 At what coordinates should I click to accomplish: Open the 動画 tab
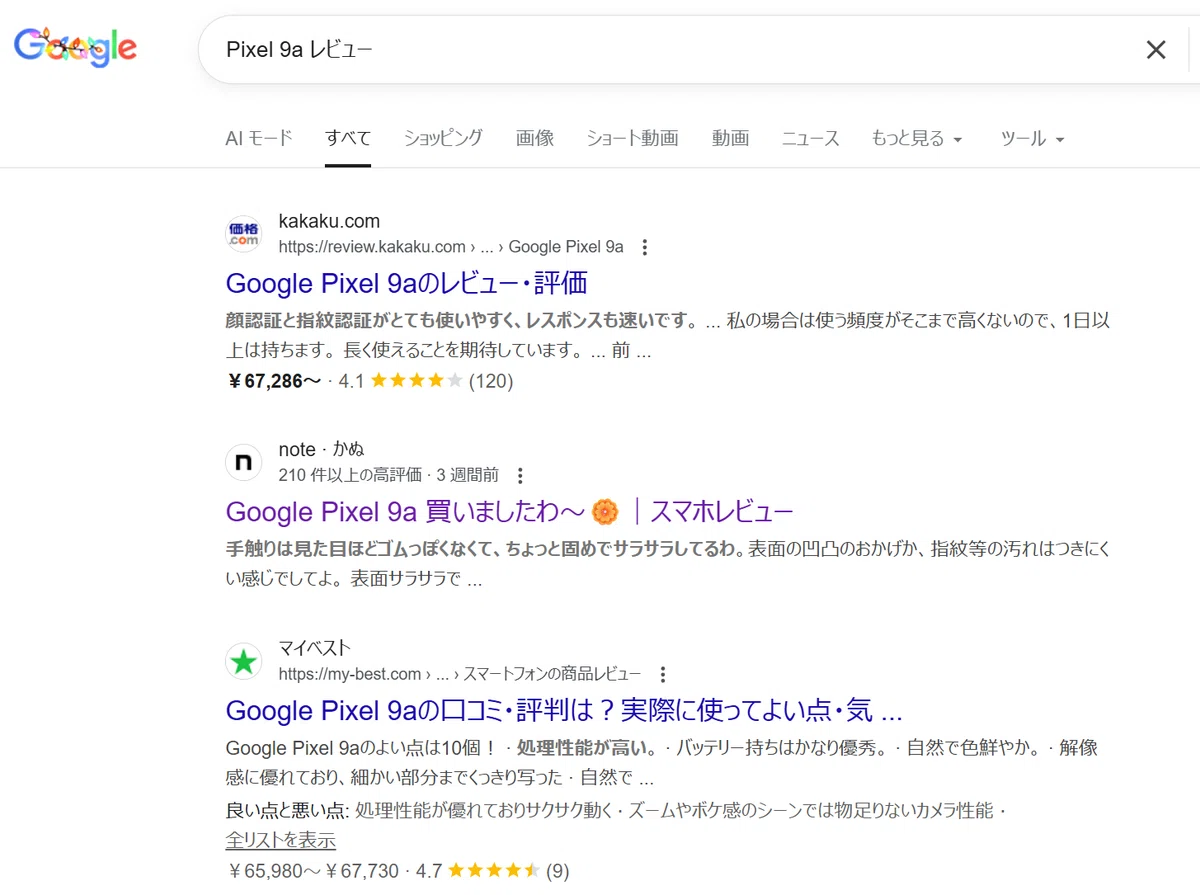[x=730, y=138]
